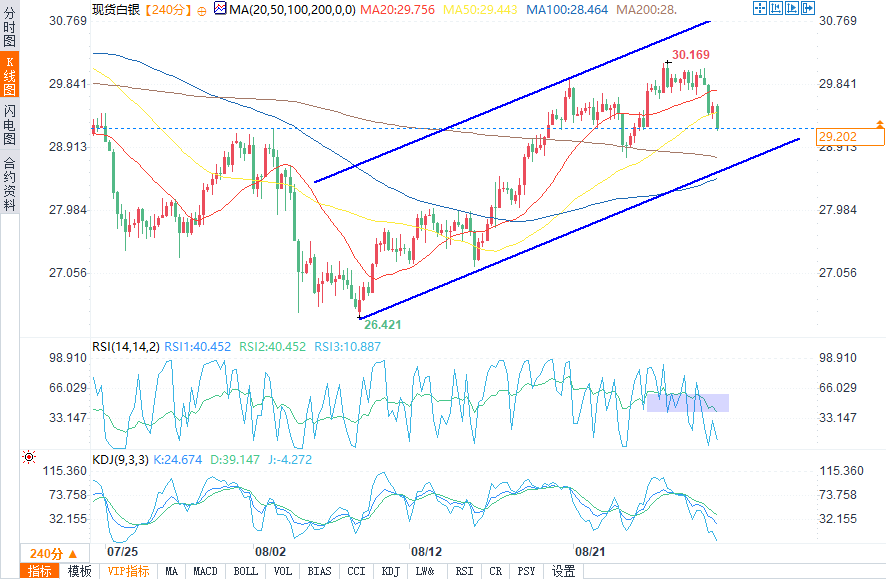886x579 pixels.
Task: Switch to the 模板 bottom tab
Action: pyautogui.click(x=80, y=571)
